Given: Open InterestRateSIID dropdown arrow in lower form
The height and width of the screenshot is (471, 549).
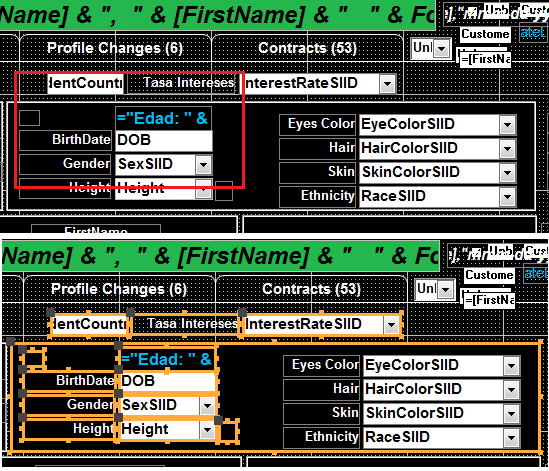Looking at the screenshot, I should 391,325.
